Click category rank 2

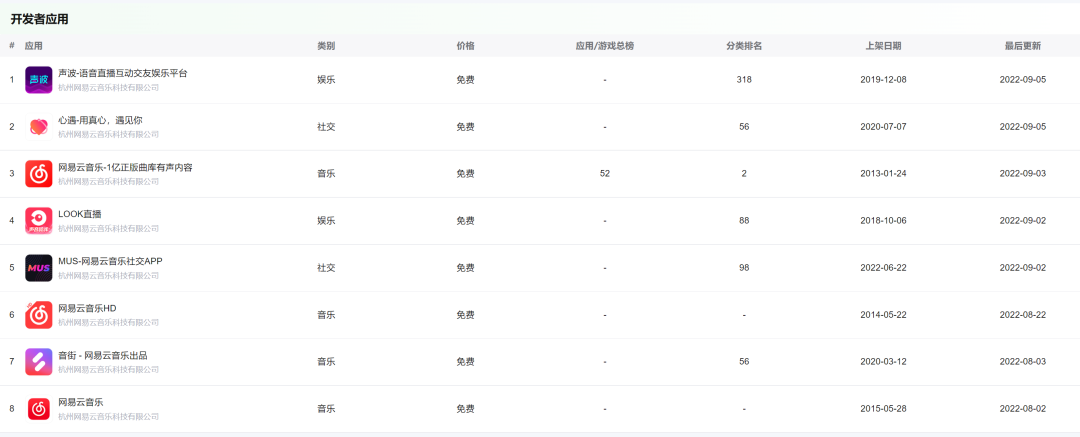pyautogui.click(x=744, y=174)
